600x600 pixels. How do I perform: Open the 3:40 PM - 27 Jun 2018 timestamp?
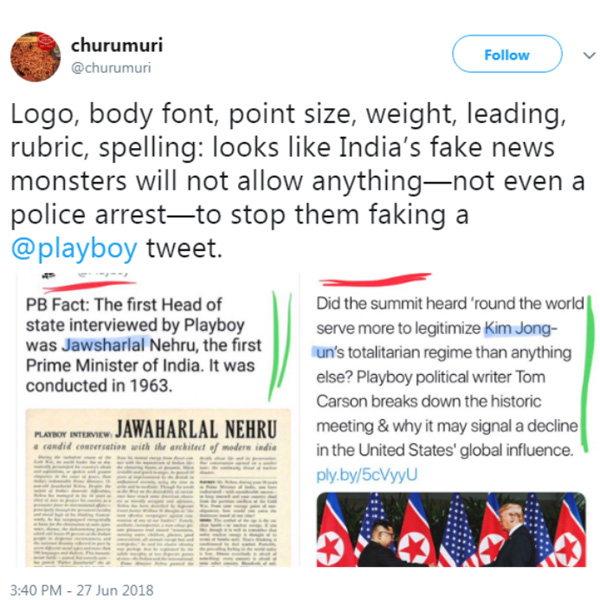[x=82, y=590]
